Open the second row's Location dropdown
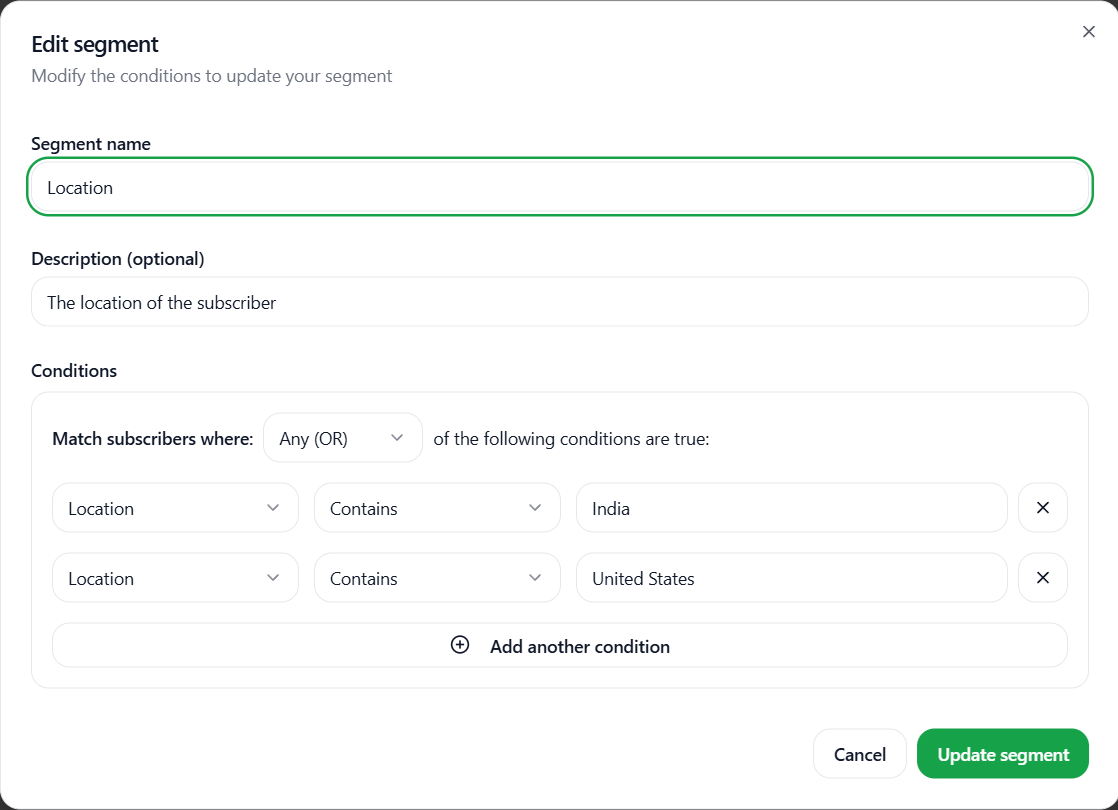 (x=175, y=577)
